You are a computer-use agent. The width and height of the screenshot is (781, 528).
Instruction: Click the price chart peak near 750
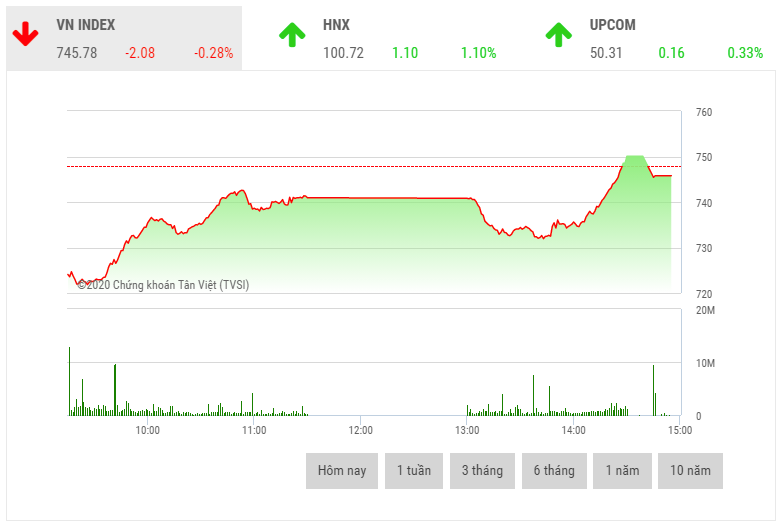634,157
